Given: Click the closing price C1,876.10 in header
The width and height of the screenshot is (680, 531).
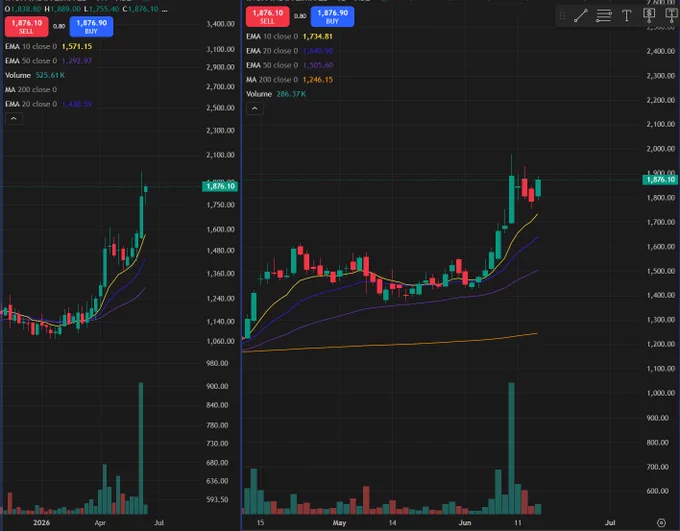Looking at the screenshot, I should tap(140, 9).
